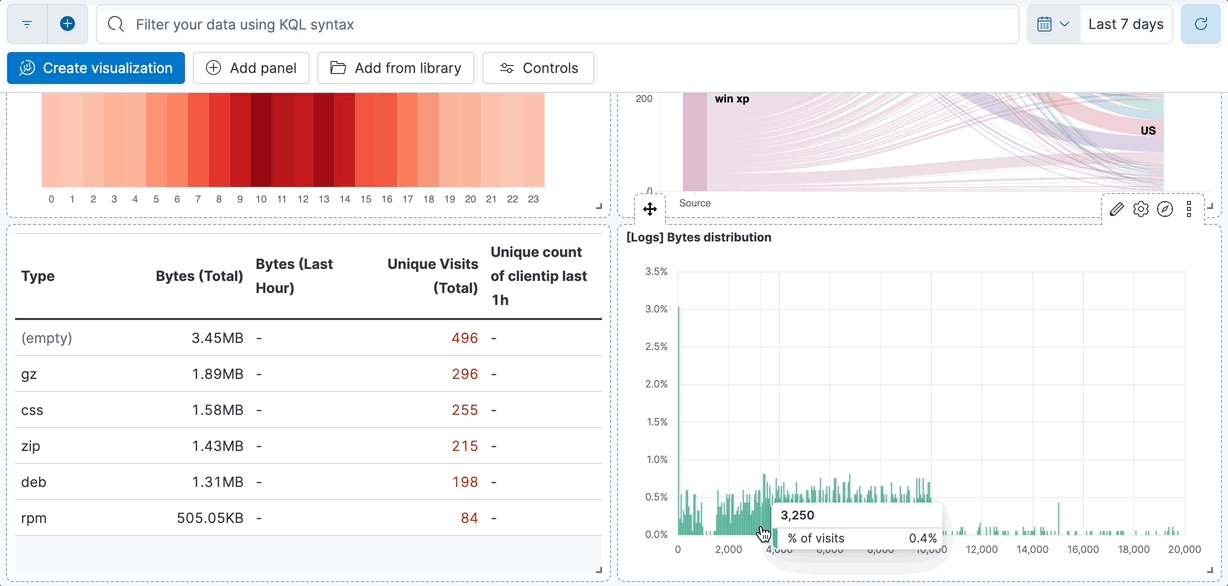Select the move handle on the Sankey panel
Screen dimensions: 1228x586
(x=650, y=209)
